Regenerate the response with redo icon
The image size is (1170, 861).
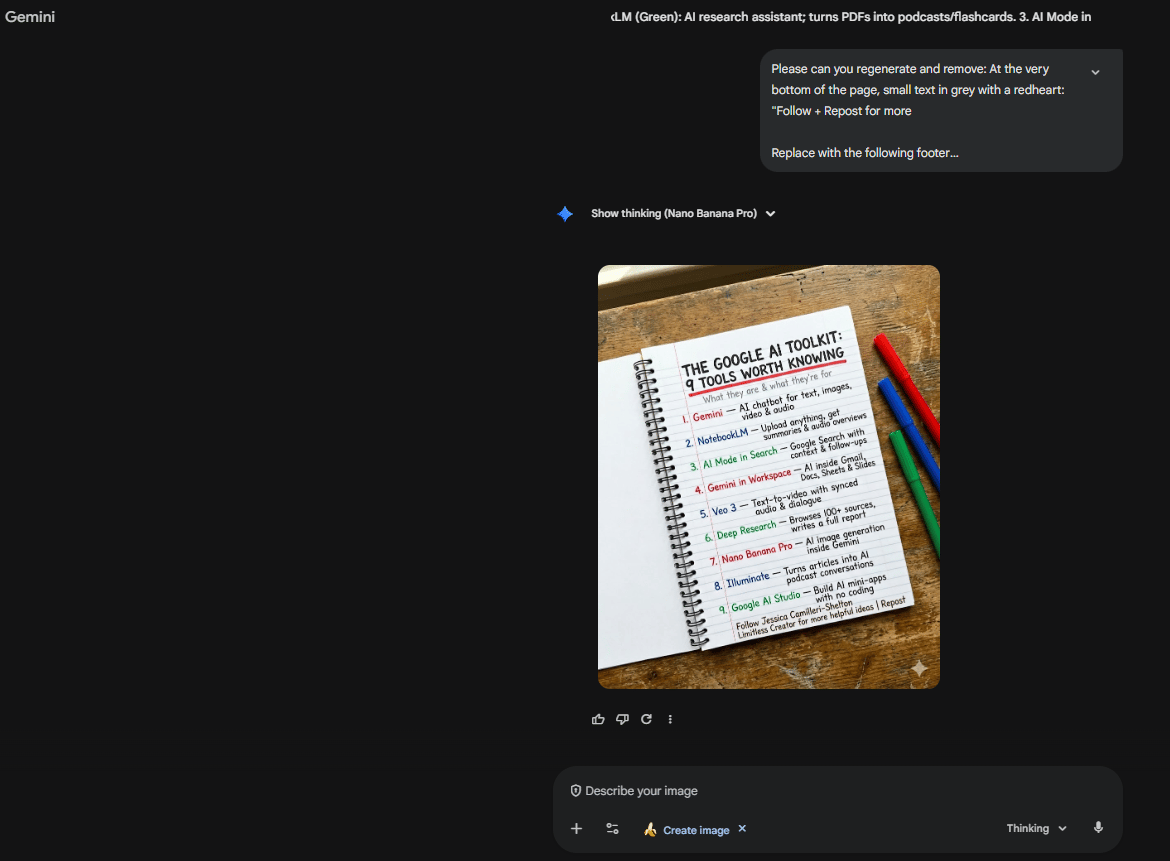tap(646, 719)
